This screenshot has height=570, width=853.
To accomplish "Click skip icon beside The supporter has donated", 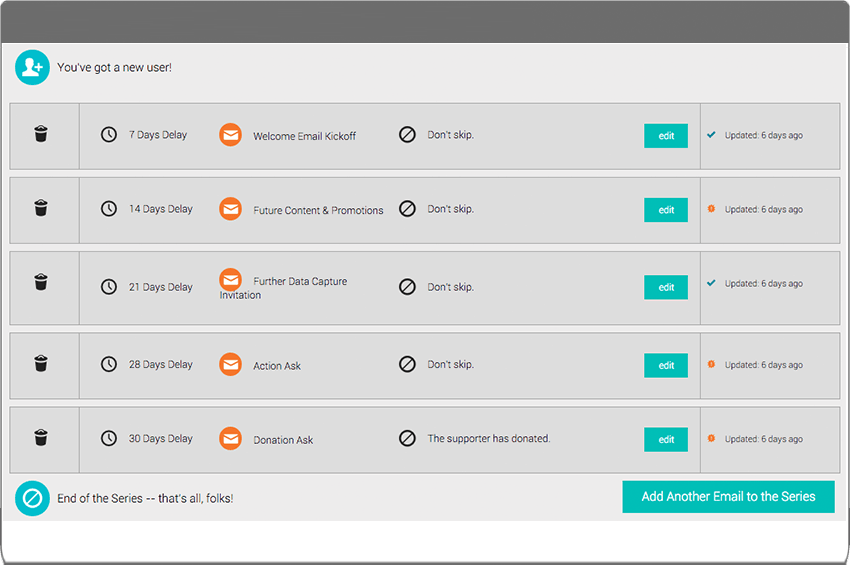I will click(407, 438).
